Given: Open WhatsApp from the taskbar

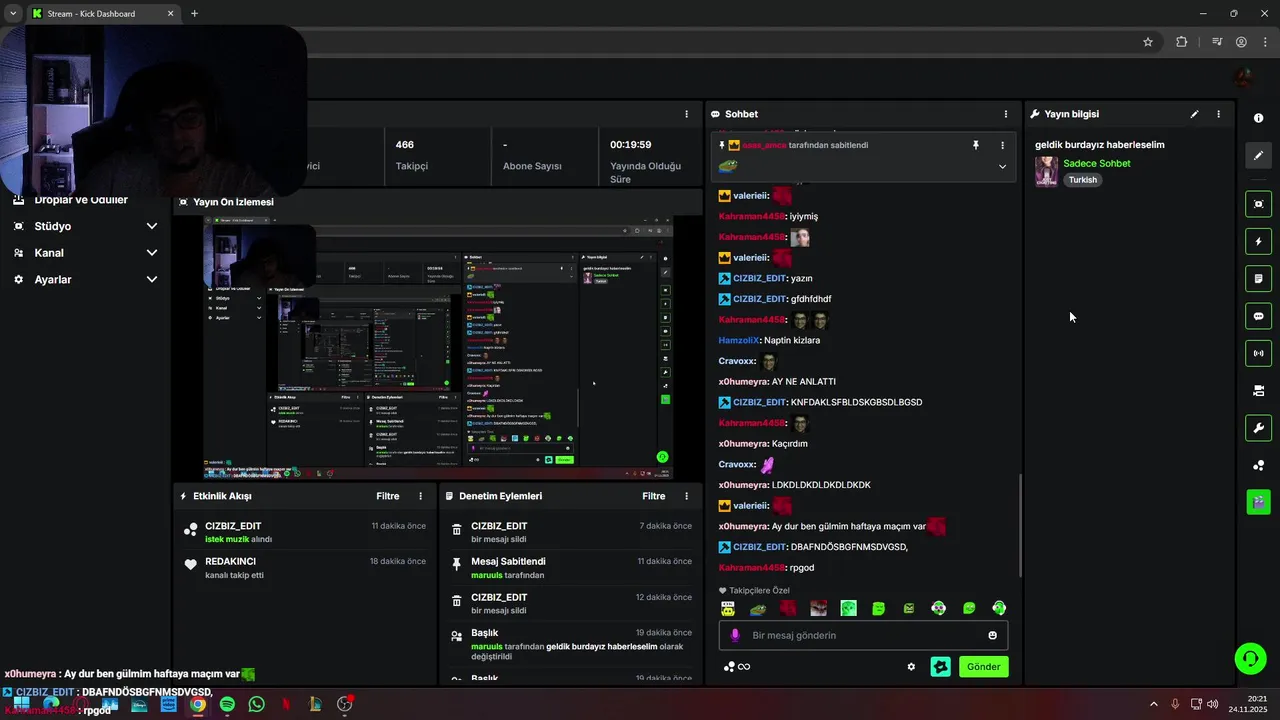Looking at the screenshot, I should point(257,704).
